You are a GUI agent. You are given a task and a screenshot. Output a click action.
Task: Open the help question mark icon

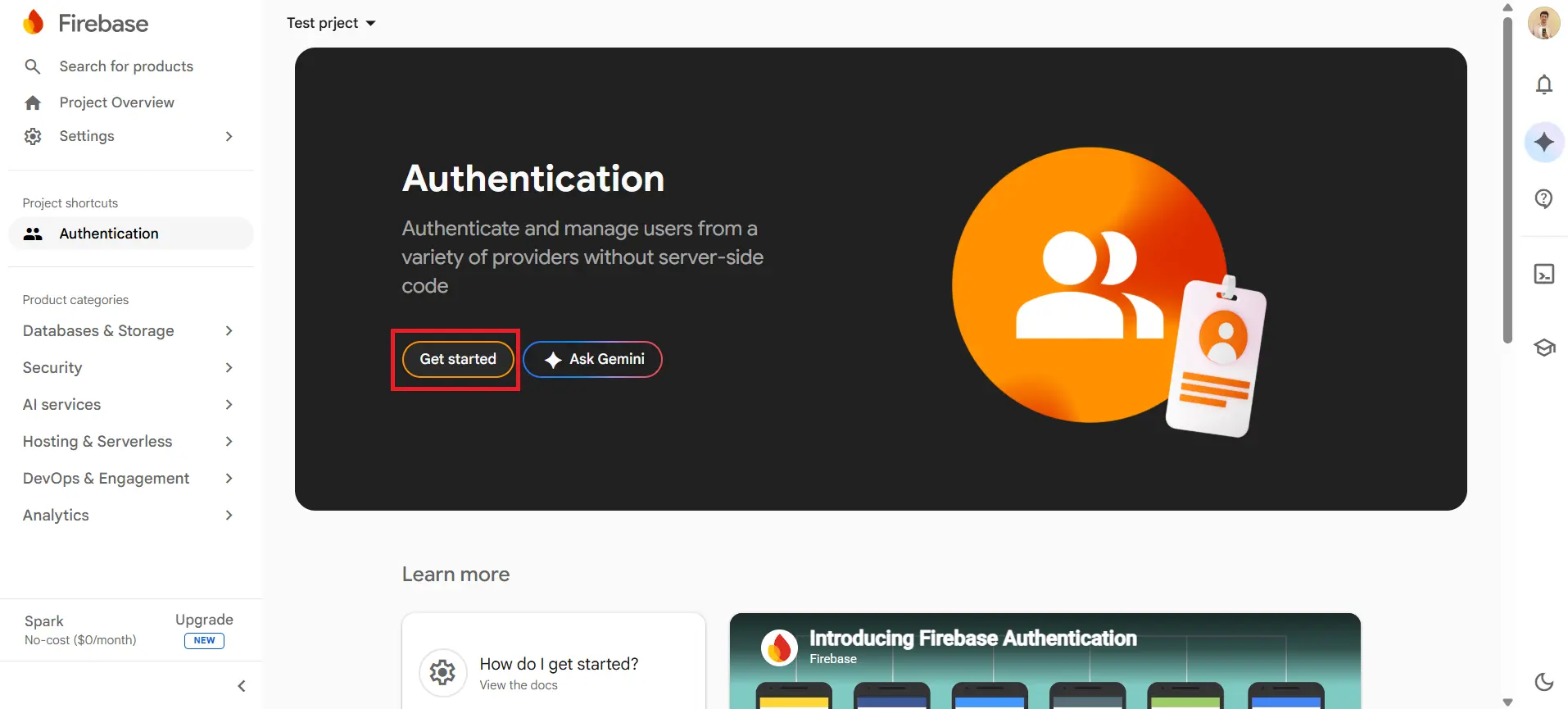click(x=1544, y=199)
